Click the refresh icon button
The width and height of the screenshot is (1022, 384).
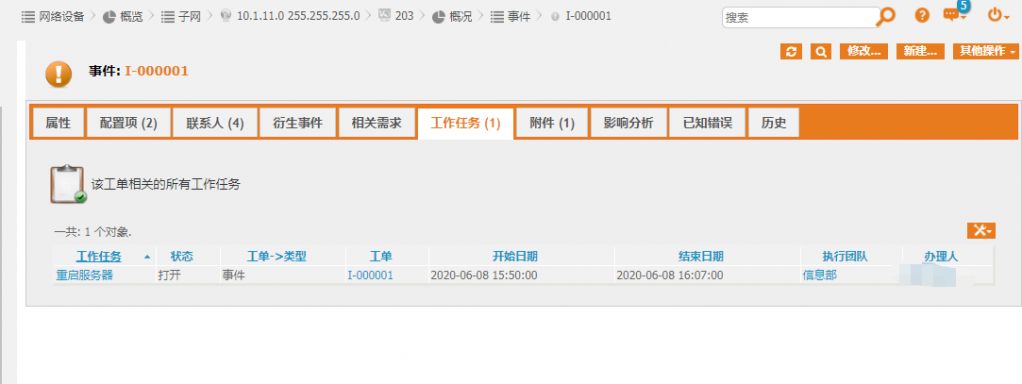(791, 52)
